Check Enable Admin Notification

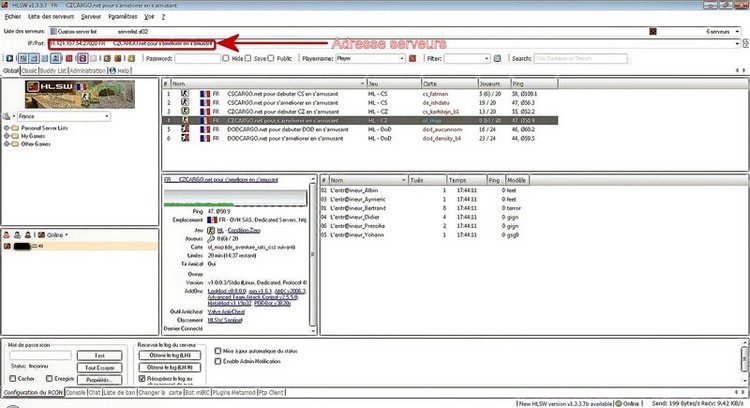click(218, 361)
